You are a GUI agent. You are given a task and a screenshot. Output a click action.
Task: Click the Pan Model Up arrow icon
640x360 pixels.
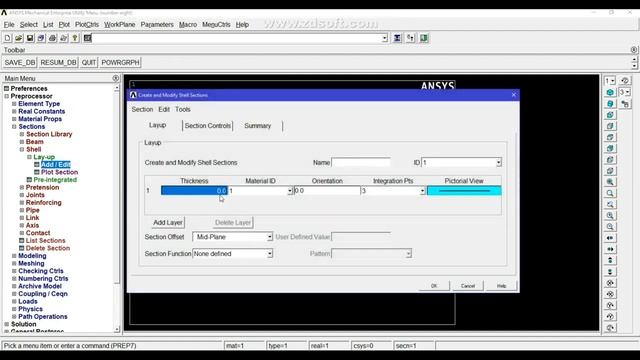point(610,260)
